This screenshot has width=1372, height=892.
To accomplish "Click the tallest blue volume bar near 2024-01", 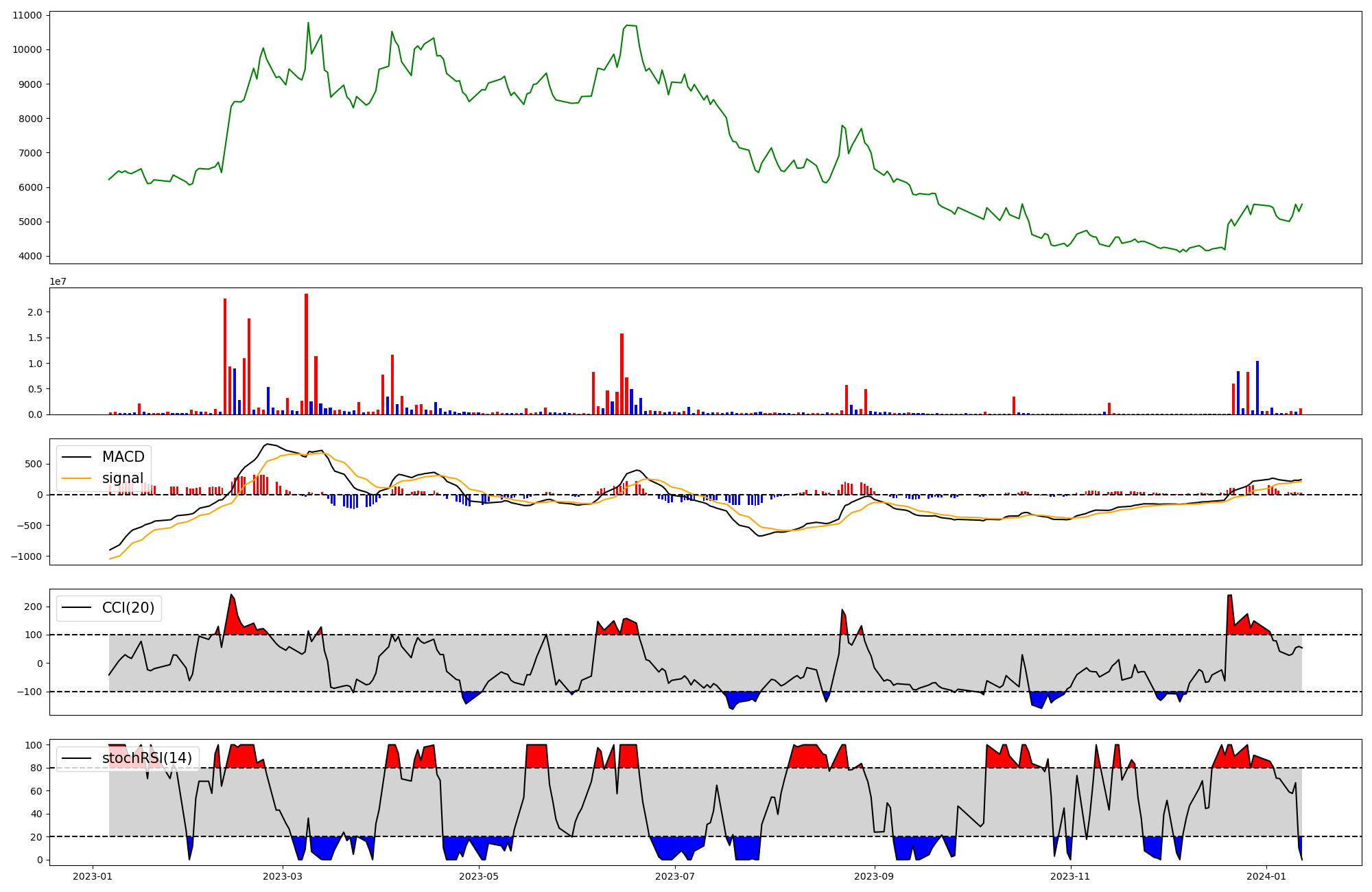I will [1257, 388].
